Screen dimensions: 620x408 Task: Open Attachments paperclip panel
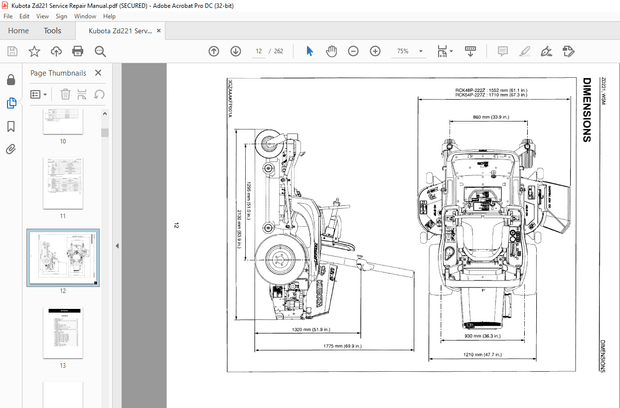11,149
